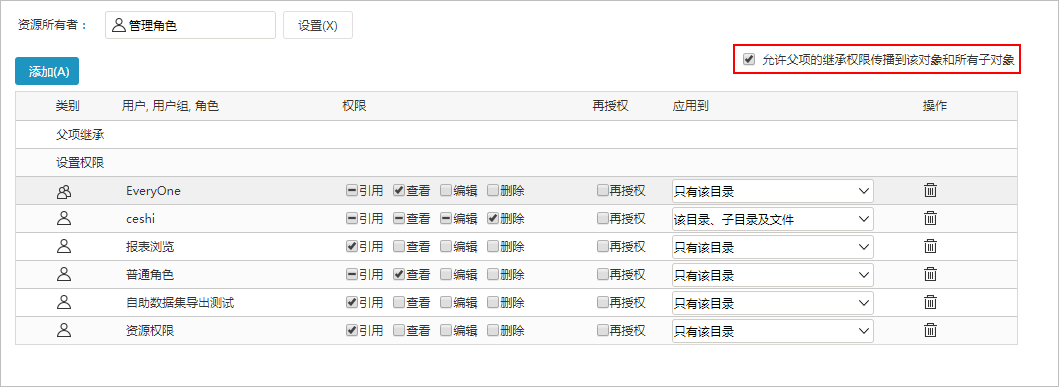Viewport: 1059px width, 387px height.
Task: Check 再授权 for 资源权限 row
Action: 603,330
